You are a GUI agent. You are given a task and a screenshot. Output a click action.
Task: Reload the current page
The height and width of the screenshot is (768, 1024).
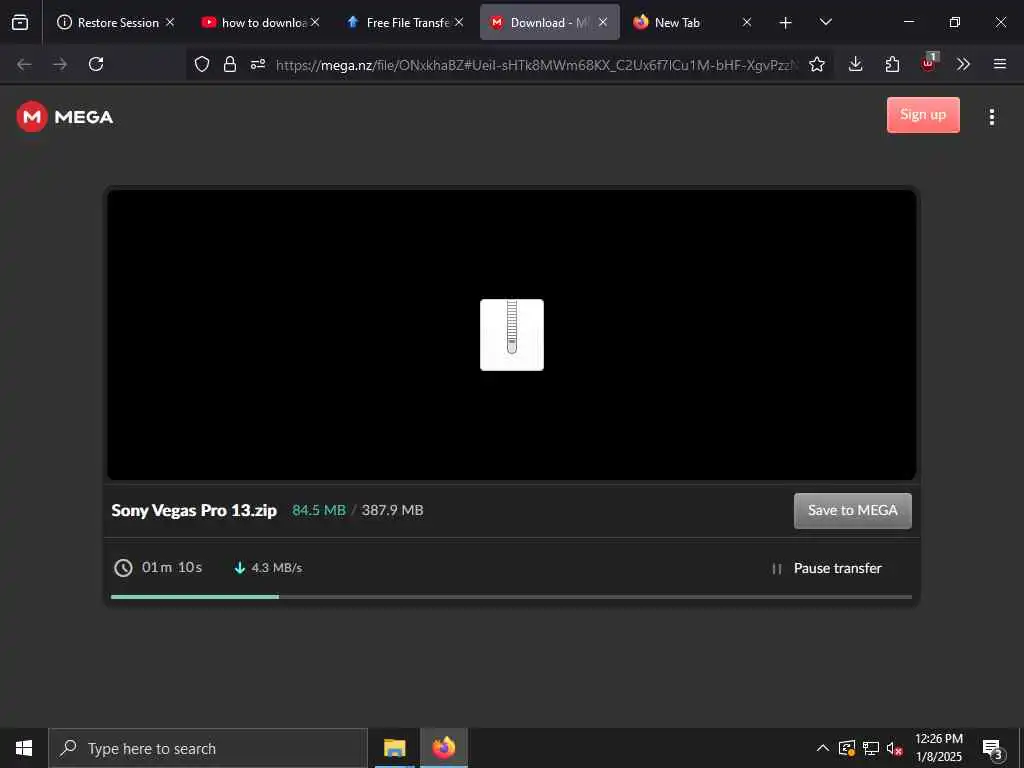click(x=96, y=64)
